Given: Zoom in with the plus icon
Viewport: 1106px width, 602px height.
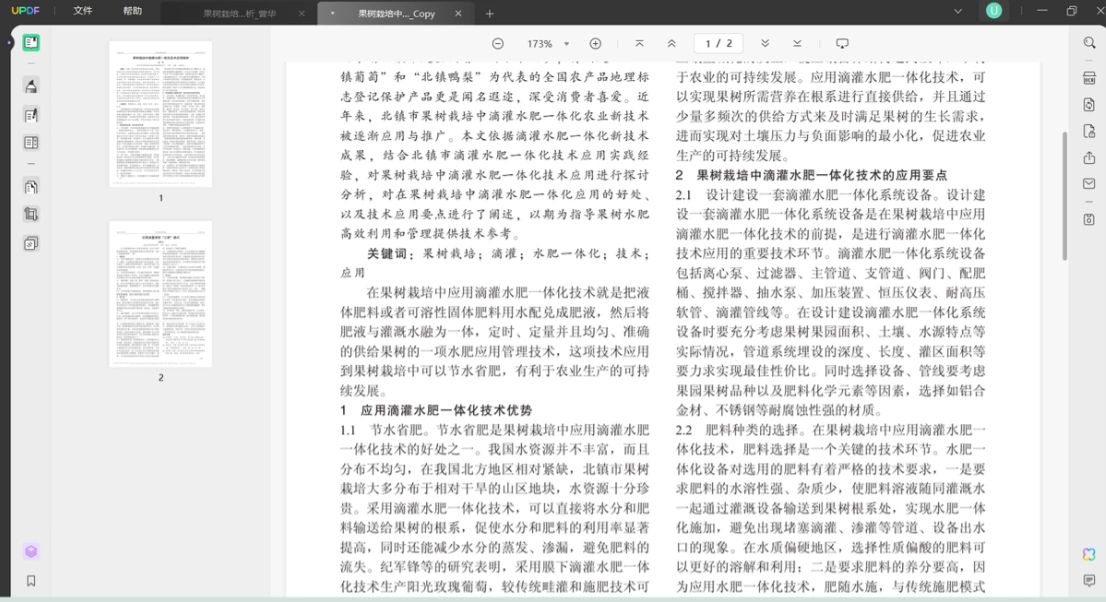Looking at the screenshot, I should coord(595,44).
